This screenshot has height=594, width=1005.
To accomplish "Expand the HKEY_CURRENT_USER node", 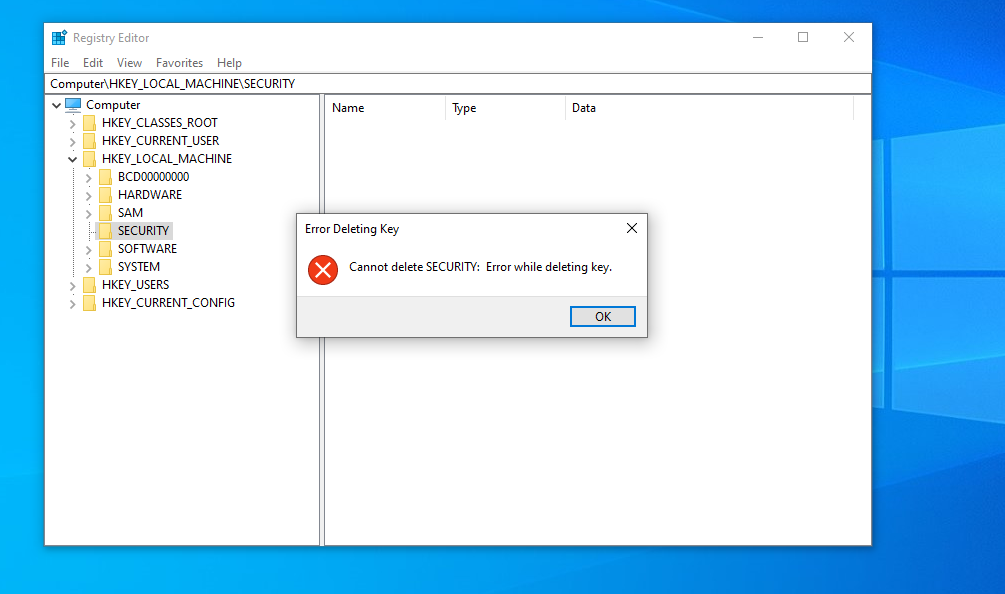I will [72, 140].
